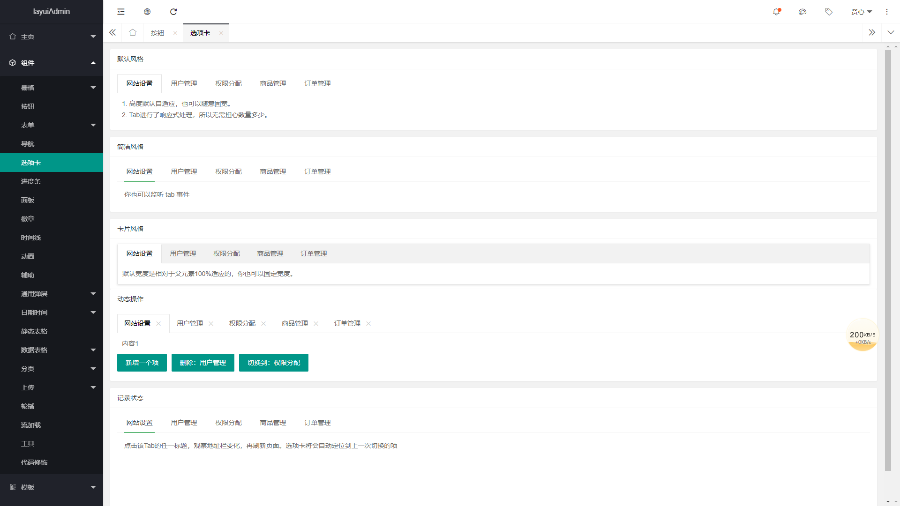Select 权限分配 tab under 卡片风格
Screen dimensions: 900x506
227,254
